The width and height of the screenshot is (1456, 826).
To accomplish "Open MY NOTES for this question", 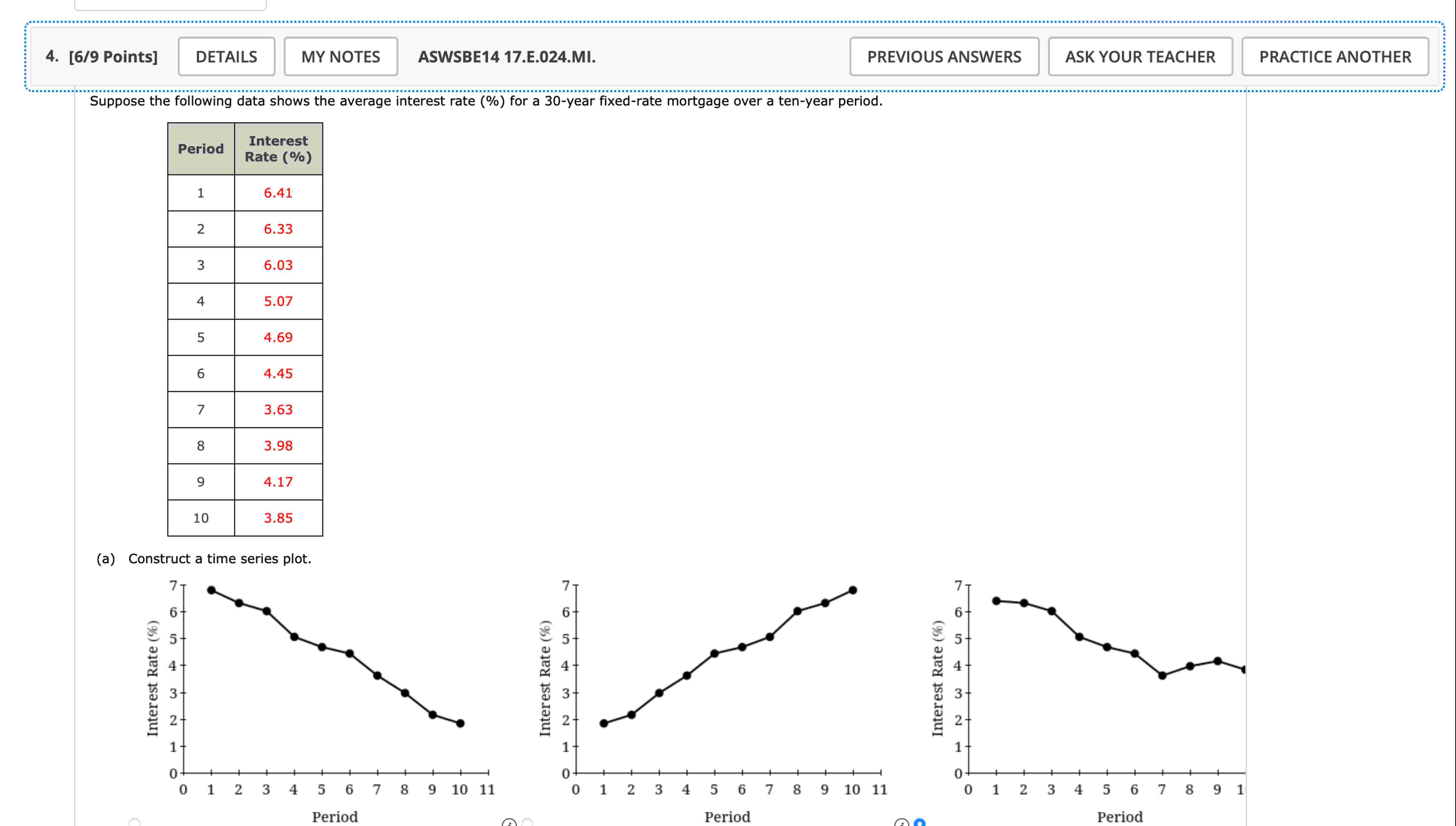I will coord(341,57).
